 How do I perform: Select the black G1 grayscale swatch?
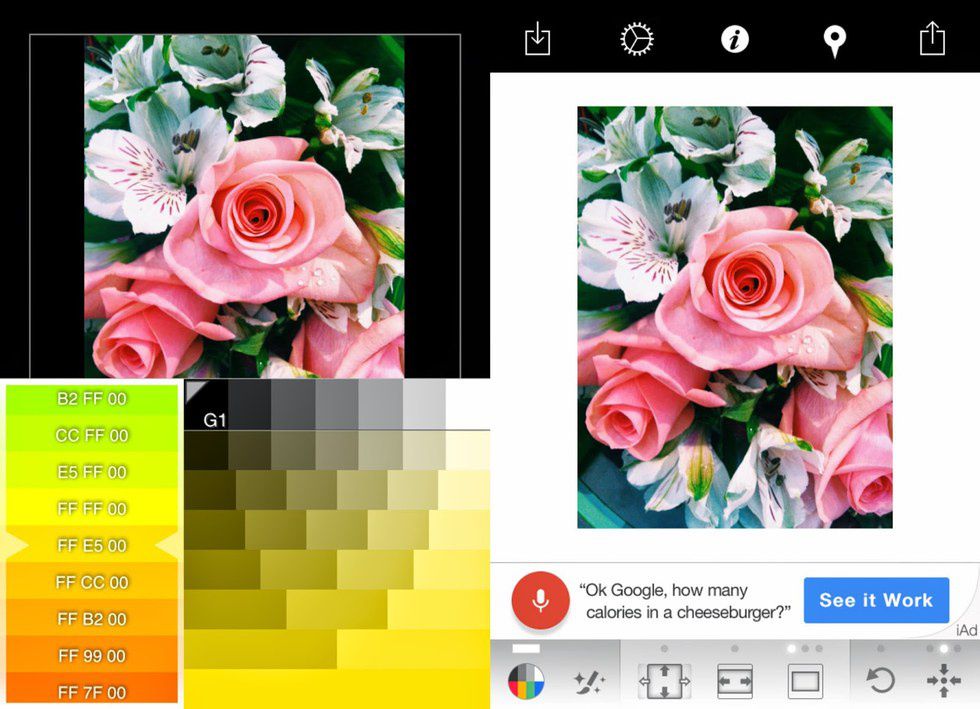(207, 406)
